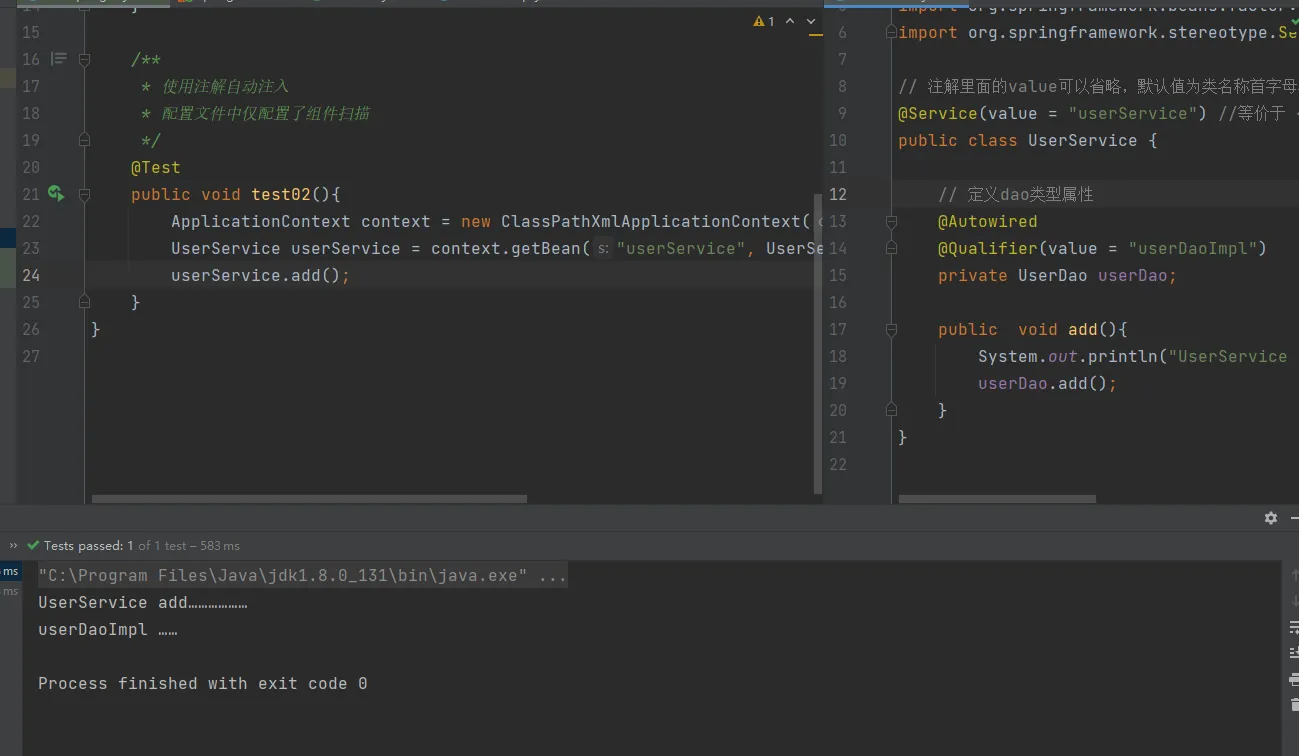Click the '定义dao类型属性' comment
This screenshot has width=1299, height=756.
pos(1015,194)
